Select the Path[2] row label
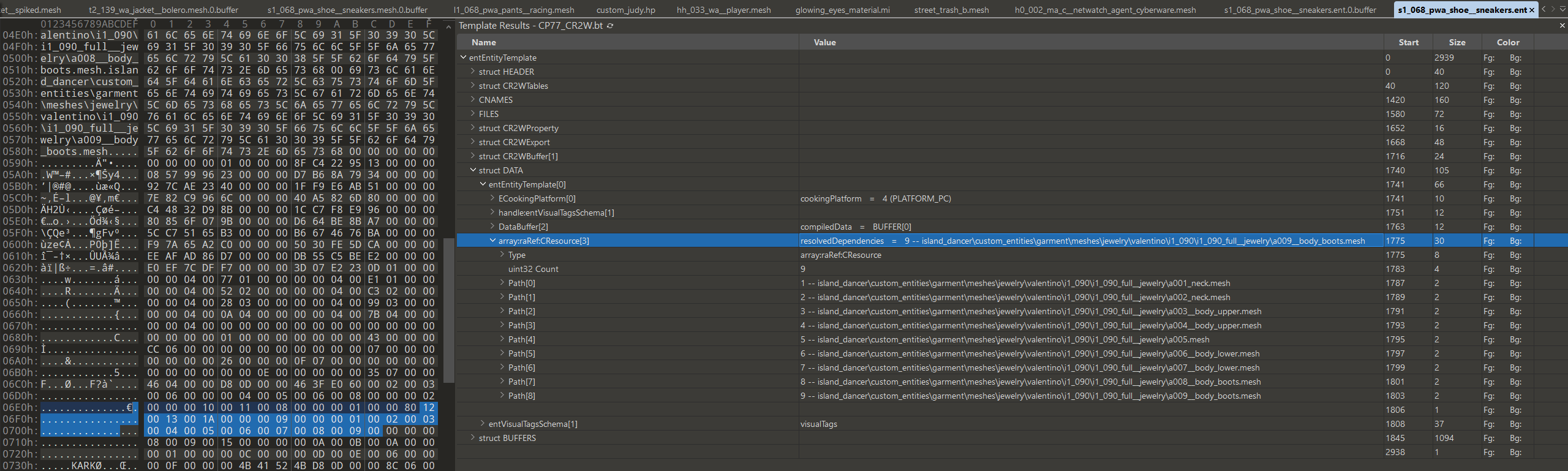The image size is (1568, 471). (522, 311)
